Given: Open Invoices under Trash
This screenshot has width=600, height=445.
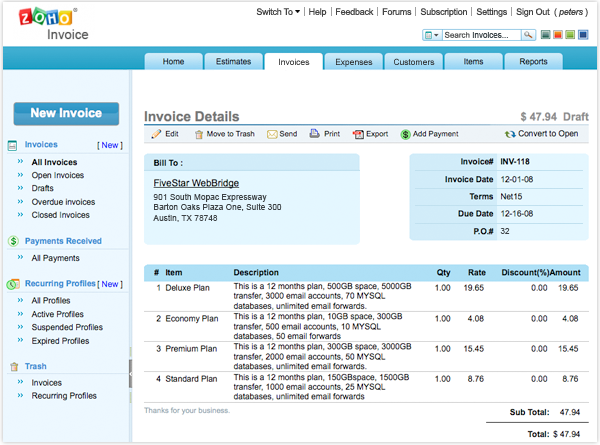Looking at the screenshot, I should pos(46,383).
